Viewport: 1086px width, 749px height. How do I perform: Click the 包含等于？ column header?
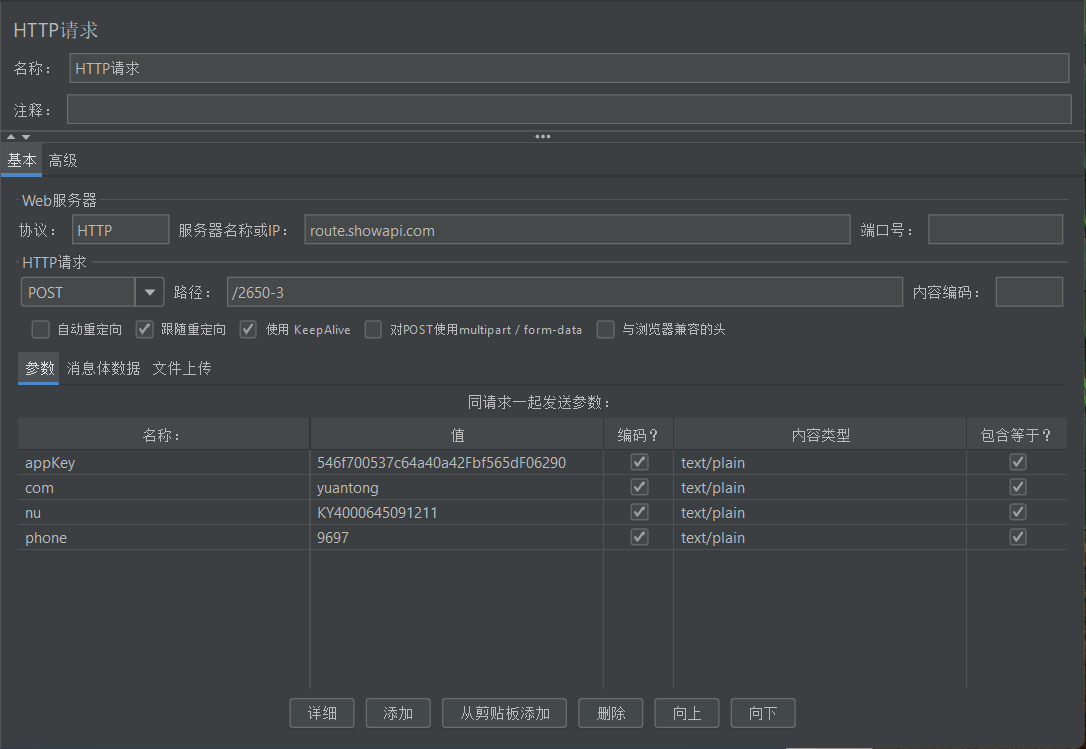point(1017,434)
